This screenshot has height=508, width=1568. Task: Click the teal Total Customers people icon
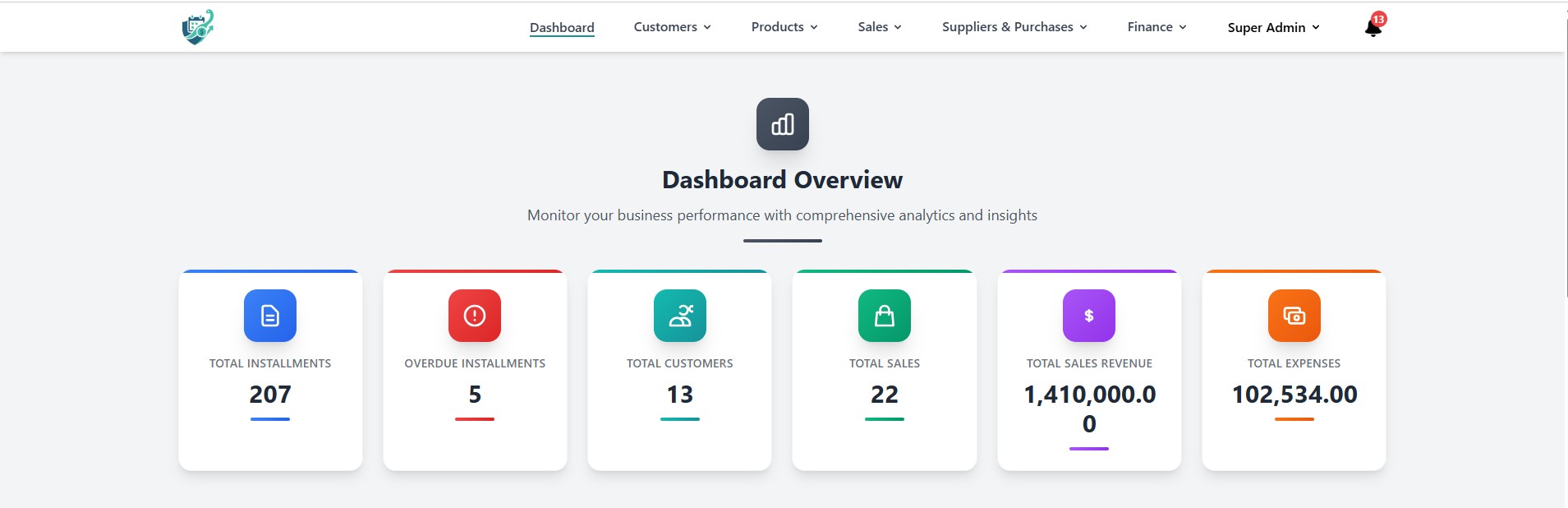coord(679,316)
